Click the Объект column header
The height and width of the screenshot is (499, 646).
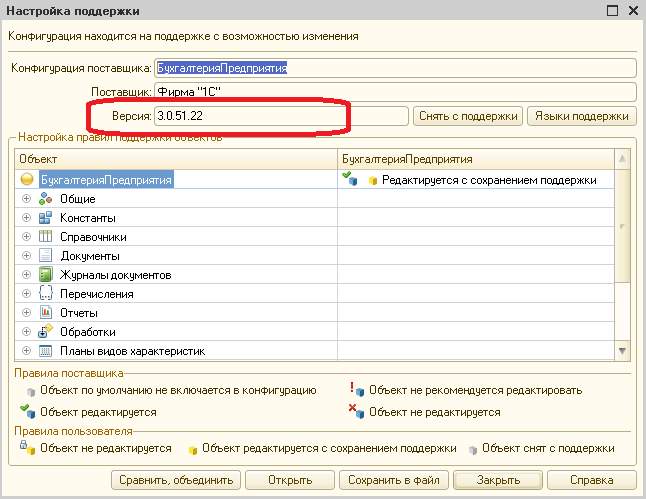pos(176,159)
